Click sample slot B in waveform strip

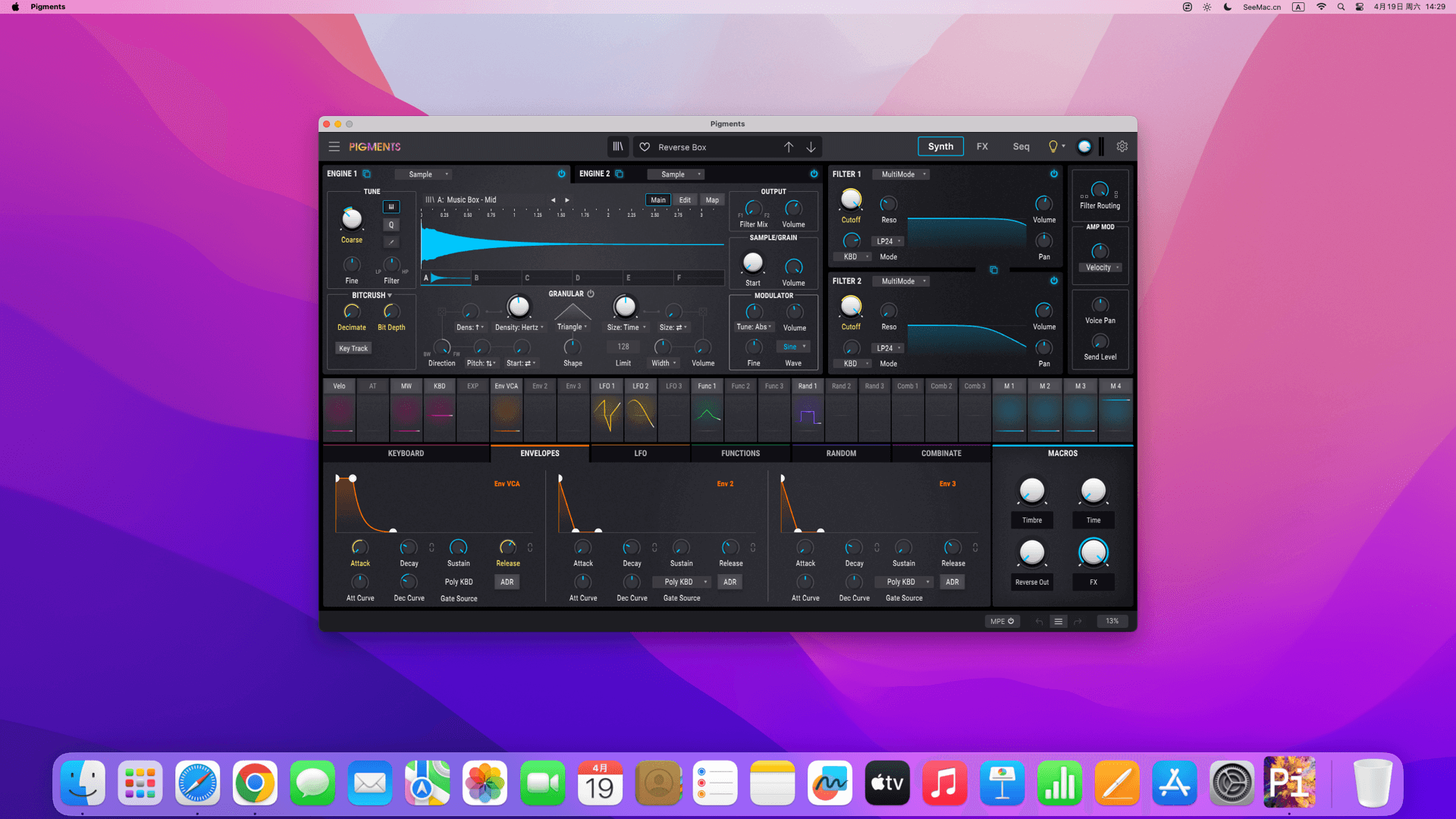pos(496,278)
